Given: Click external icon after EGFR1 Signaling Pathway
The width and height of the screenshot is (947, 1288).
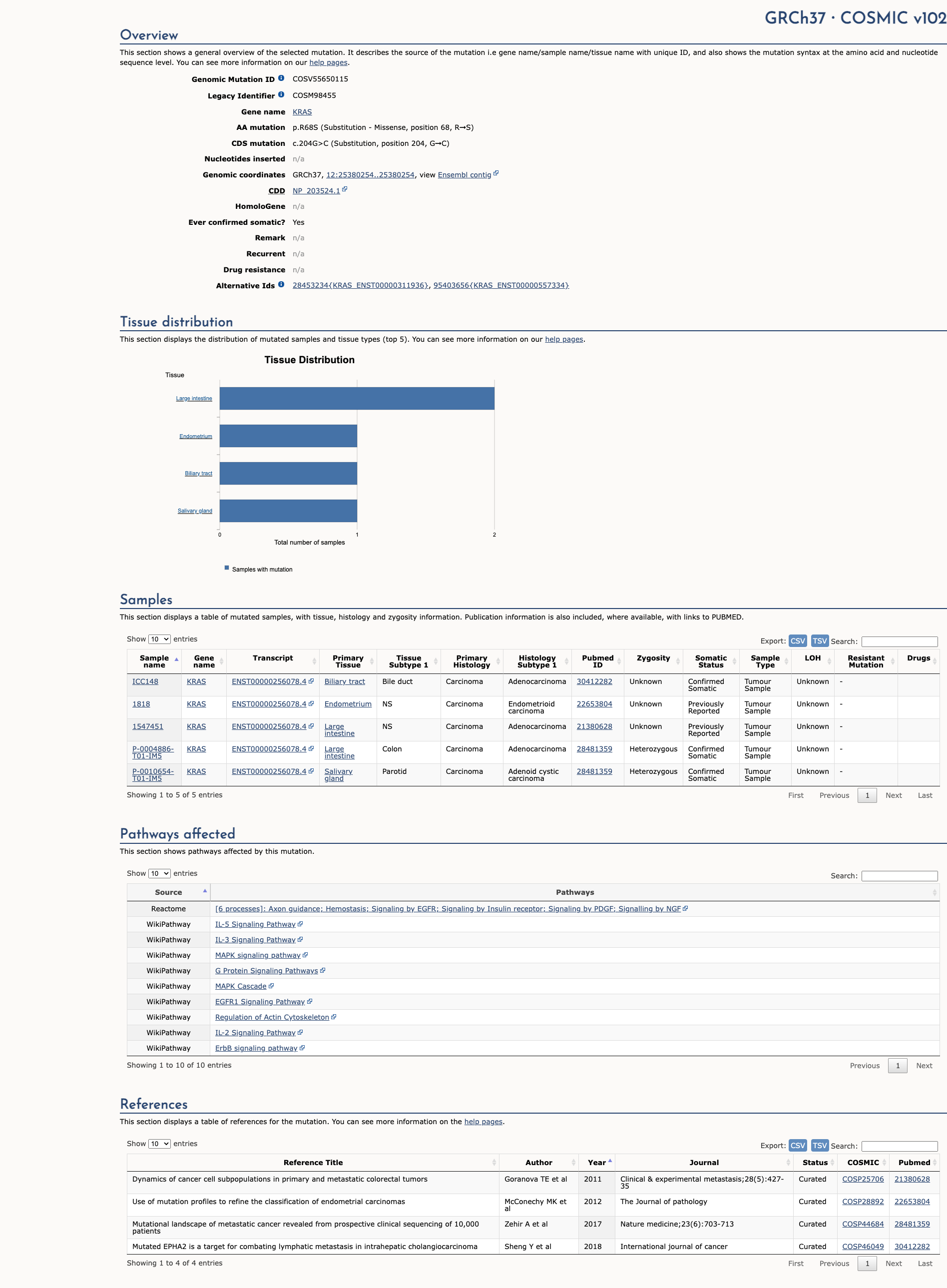Looking at the screenshot, I should [x=310, y=1001].
